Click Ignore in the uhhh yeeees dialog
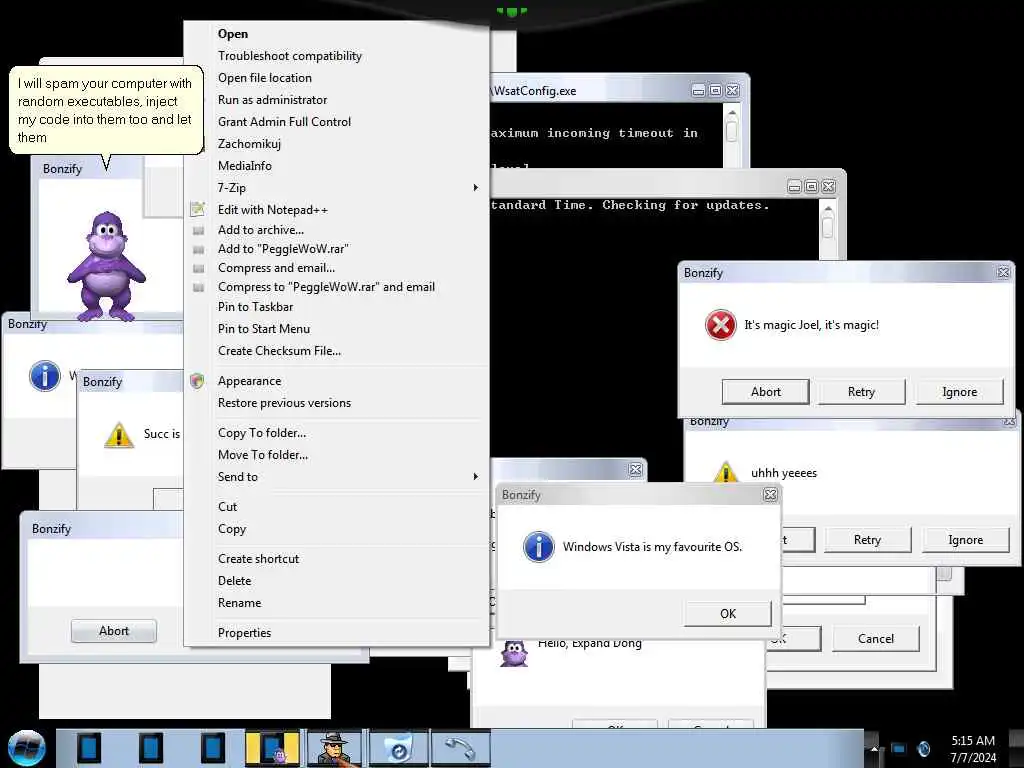Screen dimensions: 1024x768 (965, 539)
